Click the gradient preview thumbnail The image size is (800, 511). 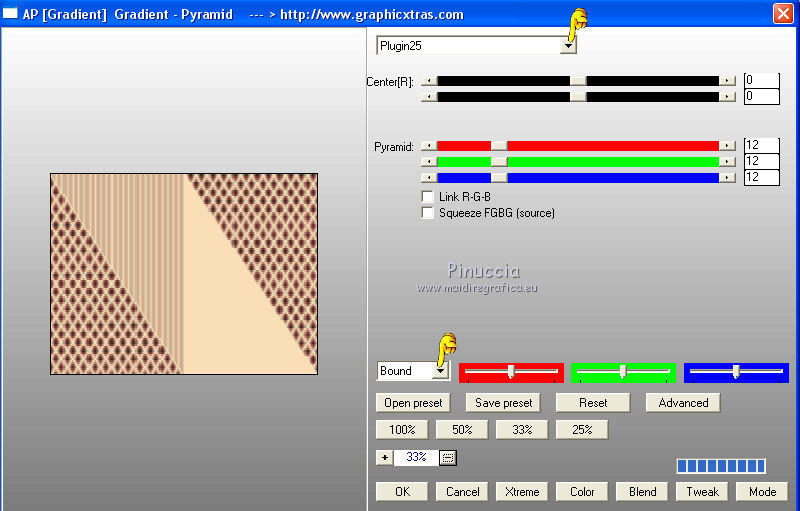(184, 274)
